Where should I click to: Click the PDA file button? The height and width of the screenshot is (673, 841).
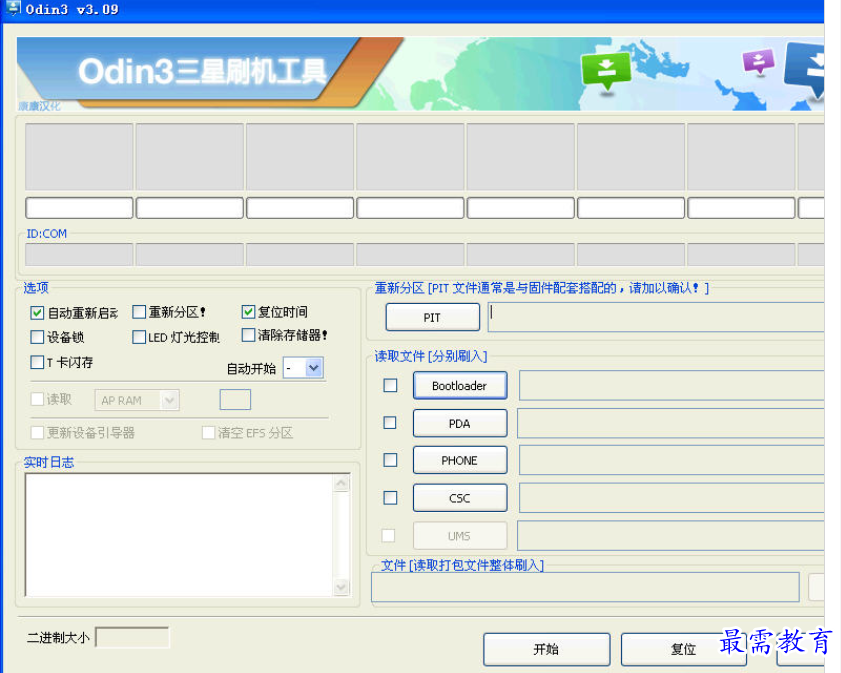tap(460, 424)
